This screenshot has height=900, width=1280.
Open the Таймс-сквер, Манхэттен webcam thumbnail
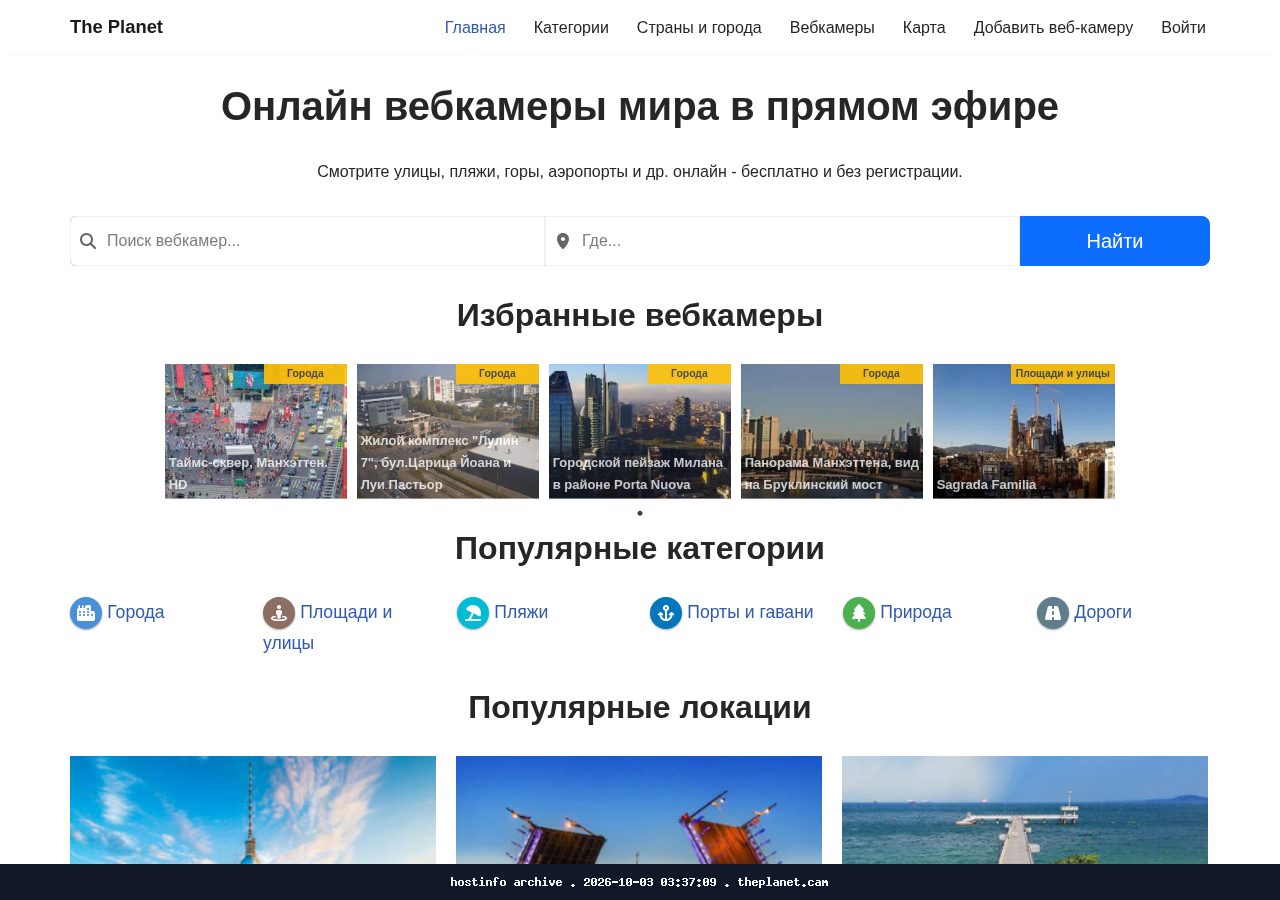(256, 431)
